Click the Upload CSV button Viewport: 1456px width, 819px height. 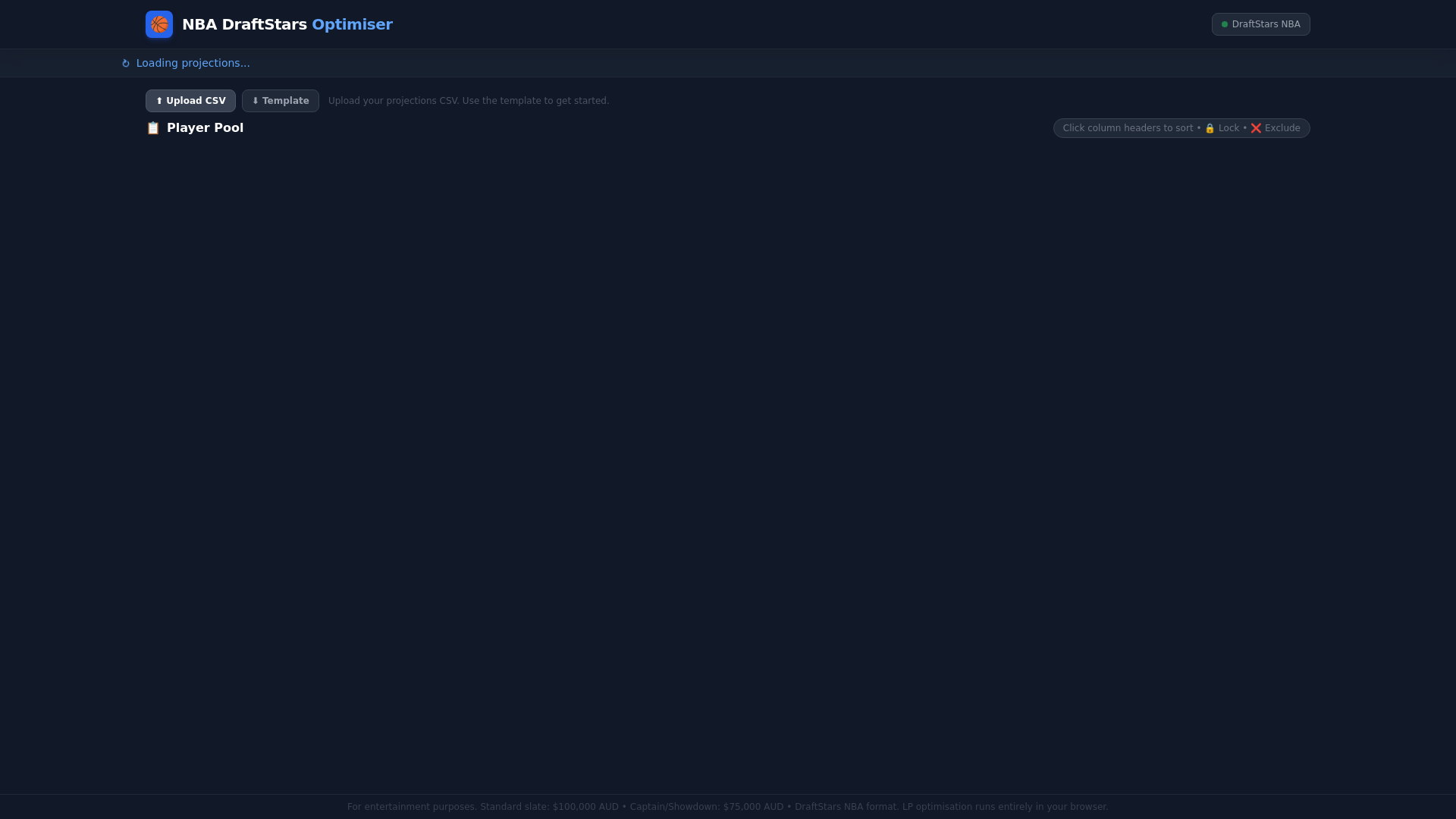[x=190, y=101]
